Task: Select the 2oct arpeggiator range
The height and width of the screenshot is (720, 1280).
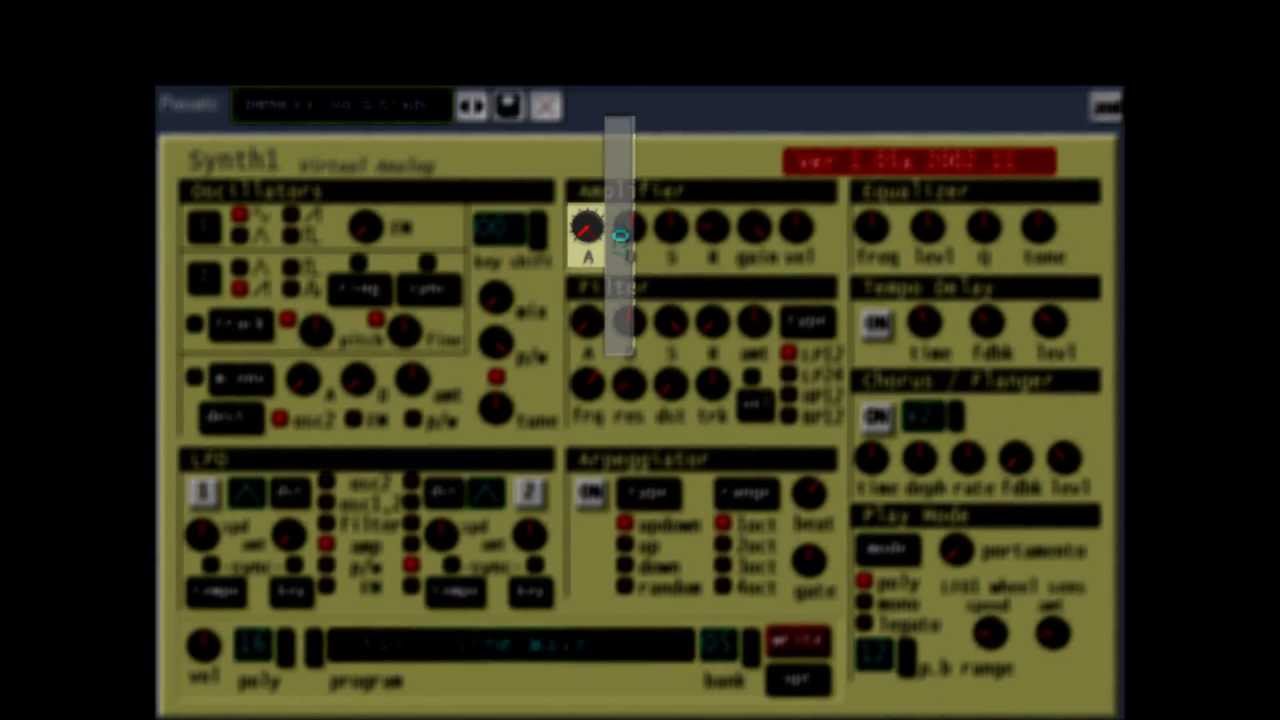Action: tap(722, 545)
